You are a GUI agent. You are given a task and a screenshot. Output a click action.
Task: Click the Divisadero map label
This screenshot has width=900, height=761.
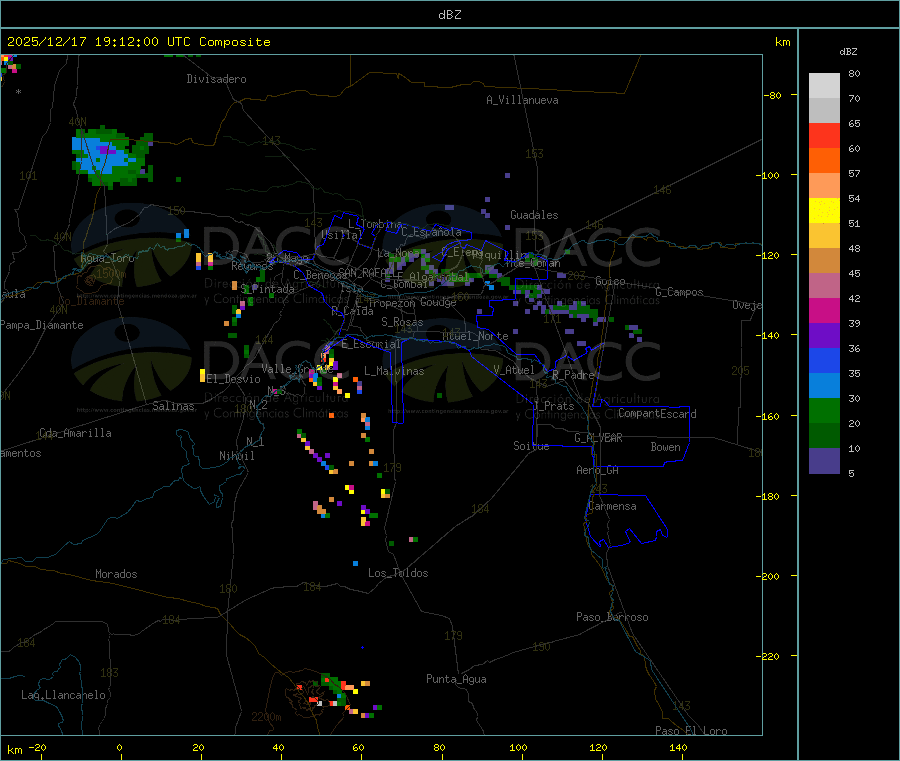click(x=216, y=79)
